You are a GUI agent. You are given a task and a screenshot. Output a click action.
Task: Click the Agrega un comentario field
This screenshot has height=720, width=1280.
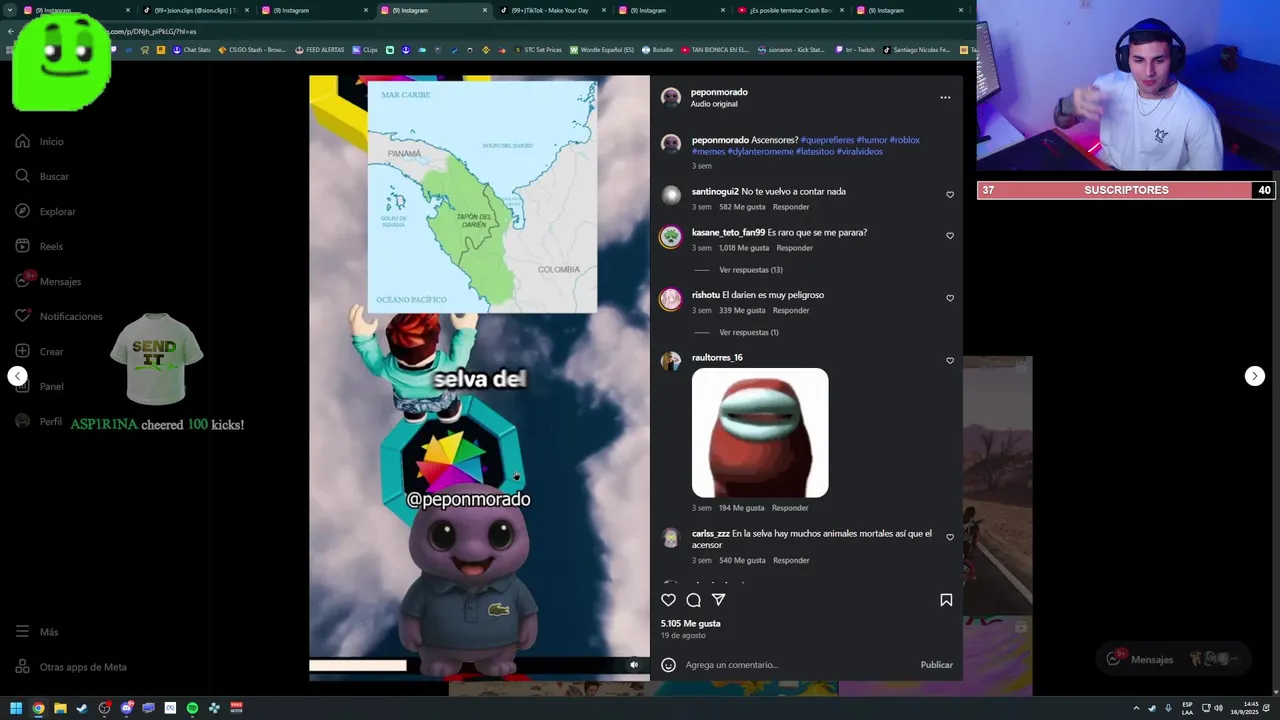click(800, 665)
